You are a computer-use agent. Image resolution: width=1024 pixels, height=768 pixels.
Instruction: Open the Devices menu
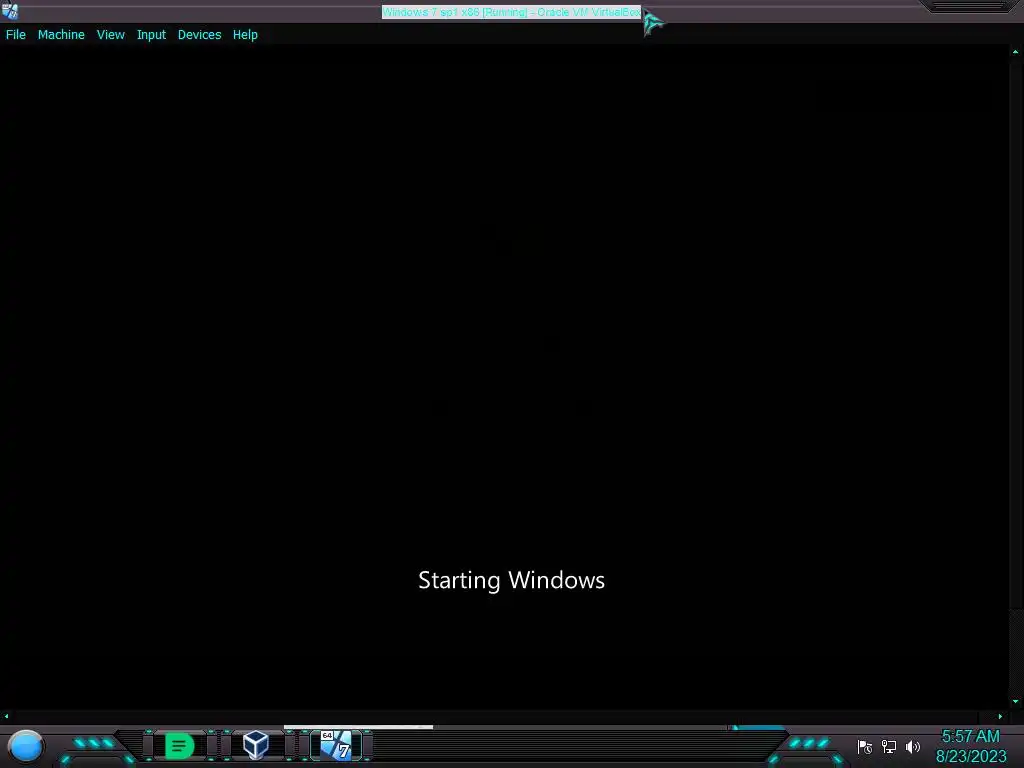pyautogui.click(x=199, y=35)
